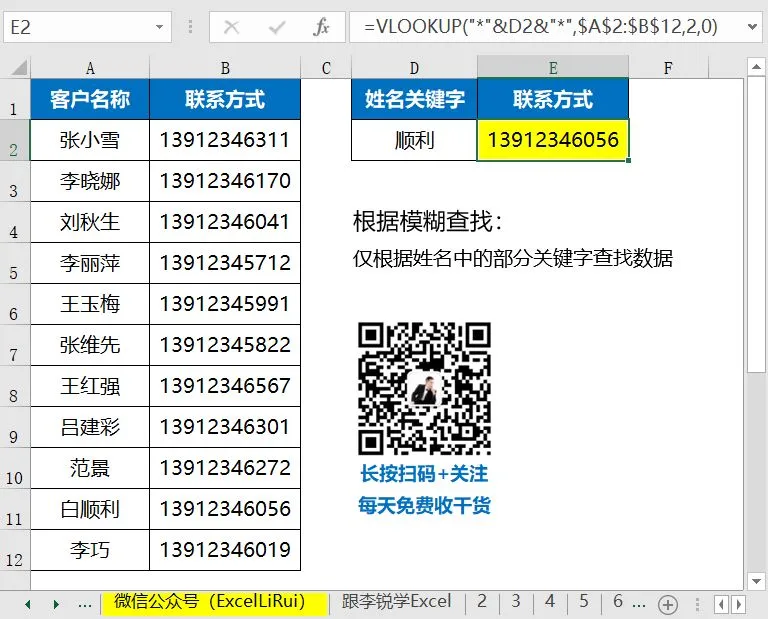Screen dimensions: 768x619
Task: Switch to 跟李锐学Excel sheet tab
Action: (396, 602)
